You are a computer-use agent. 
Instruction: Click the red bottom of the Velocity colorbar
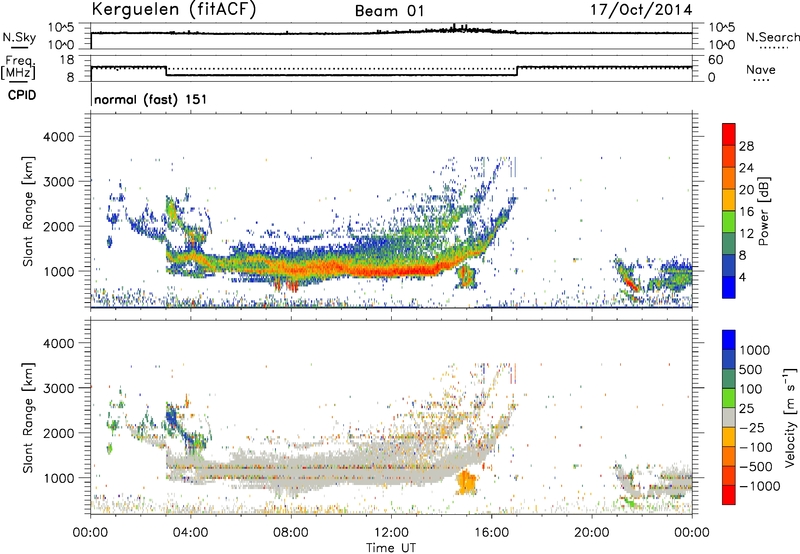(x=729, y=495)
